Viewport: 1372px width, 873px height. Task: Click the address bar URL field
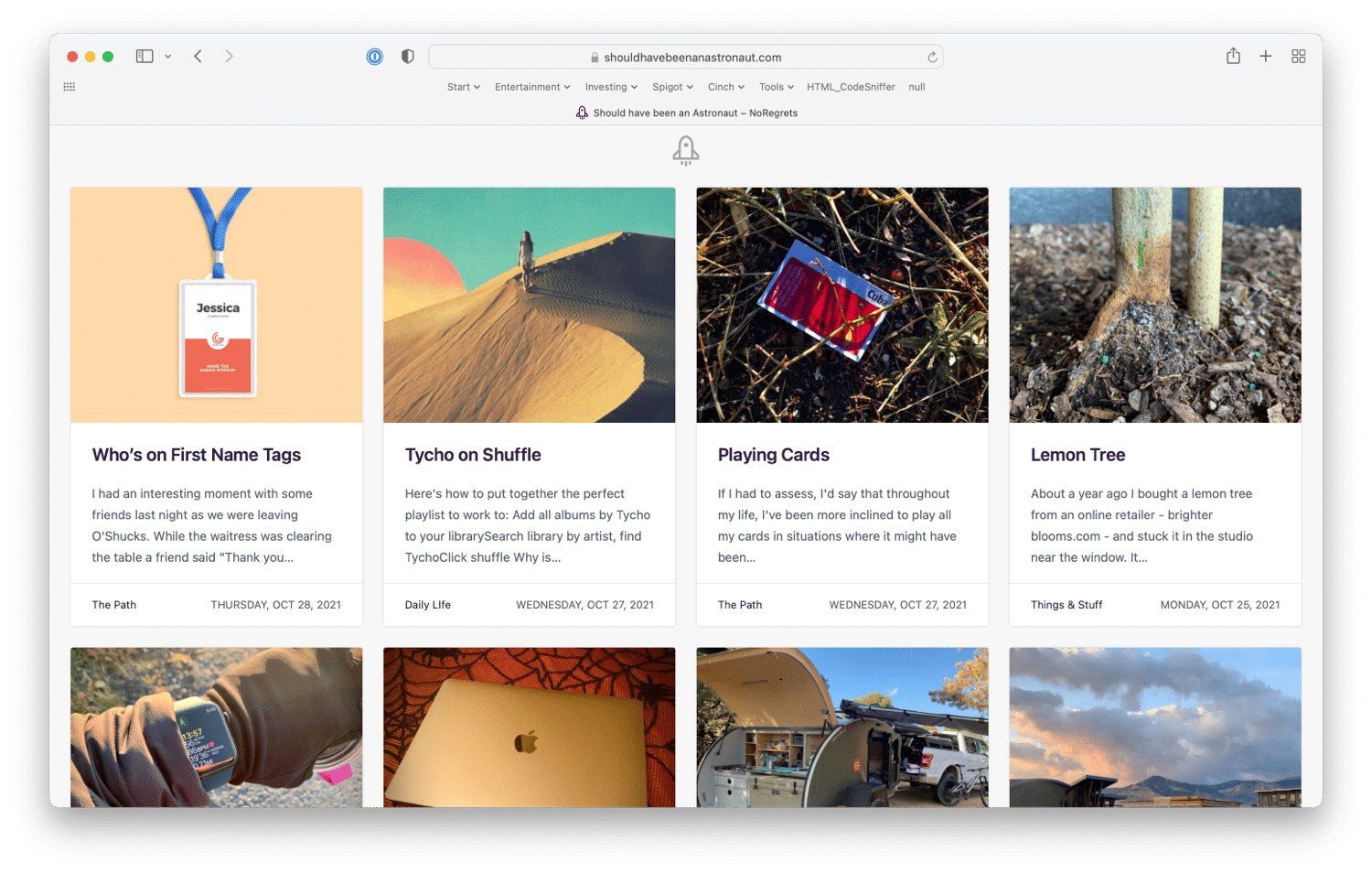tap(686, 58)
